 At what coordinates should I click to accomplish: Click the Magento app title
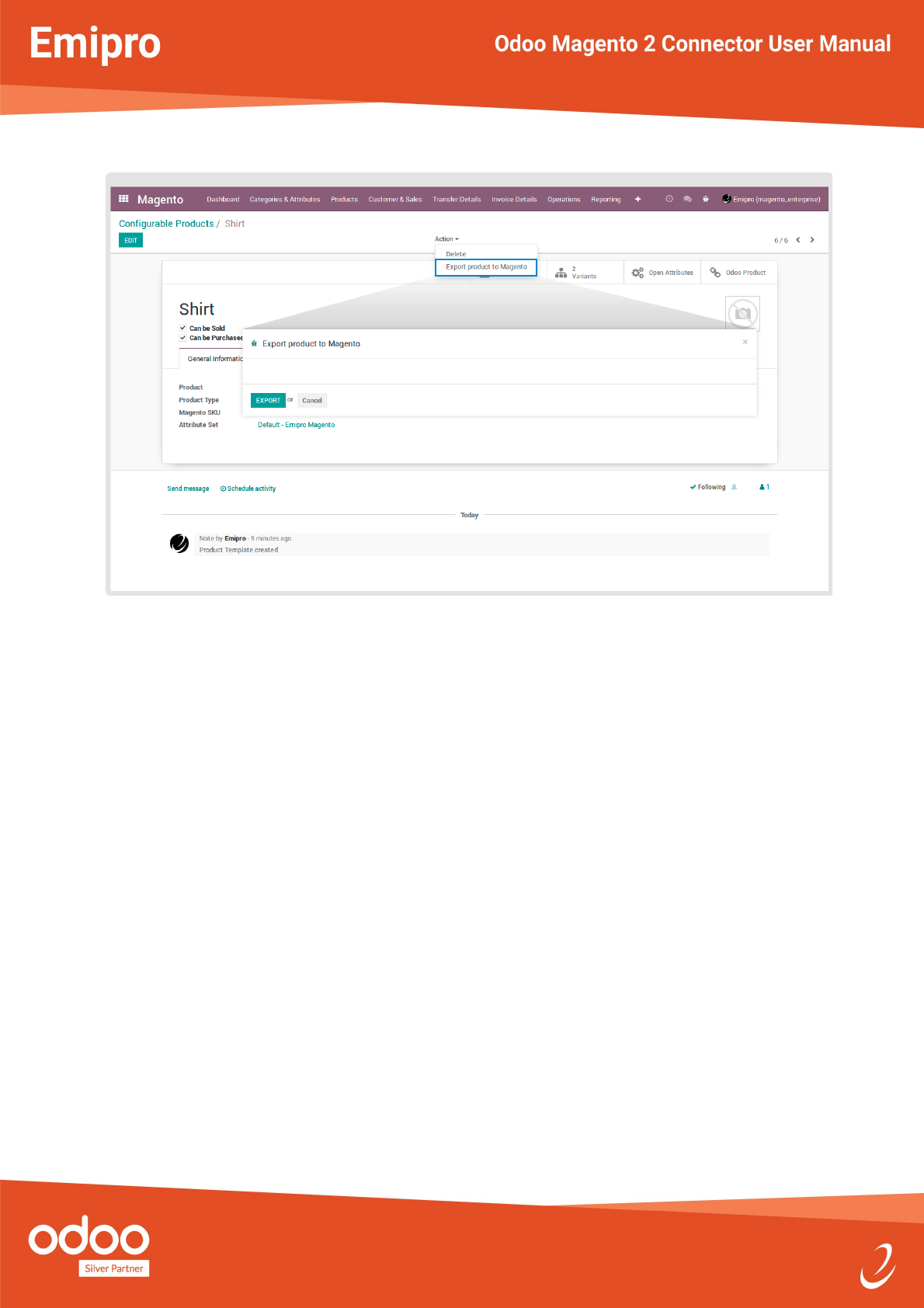(x=160, y=200)
